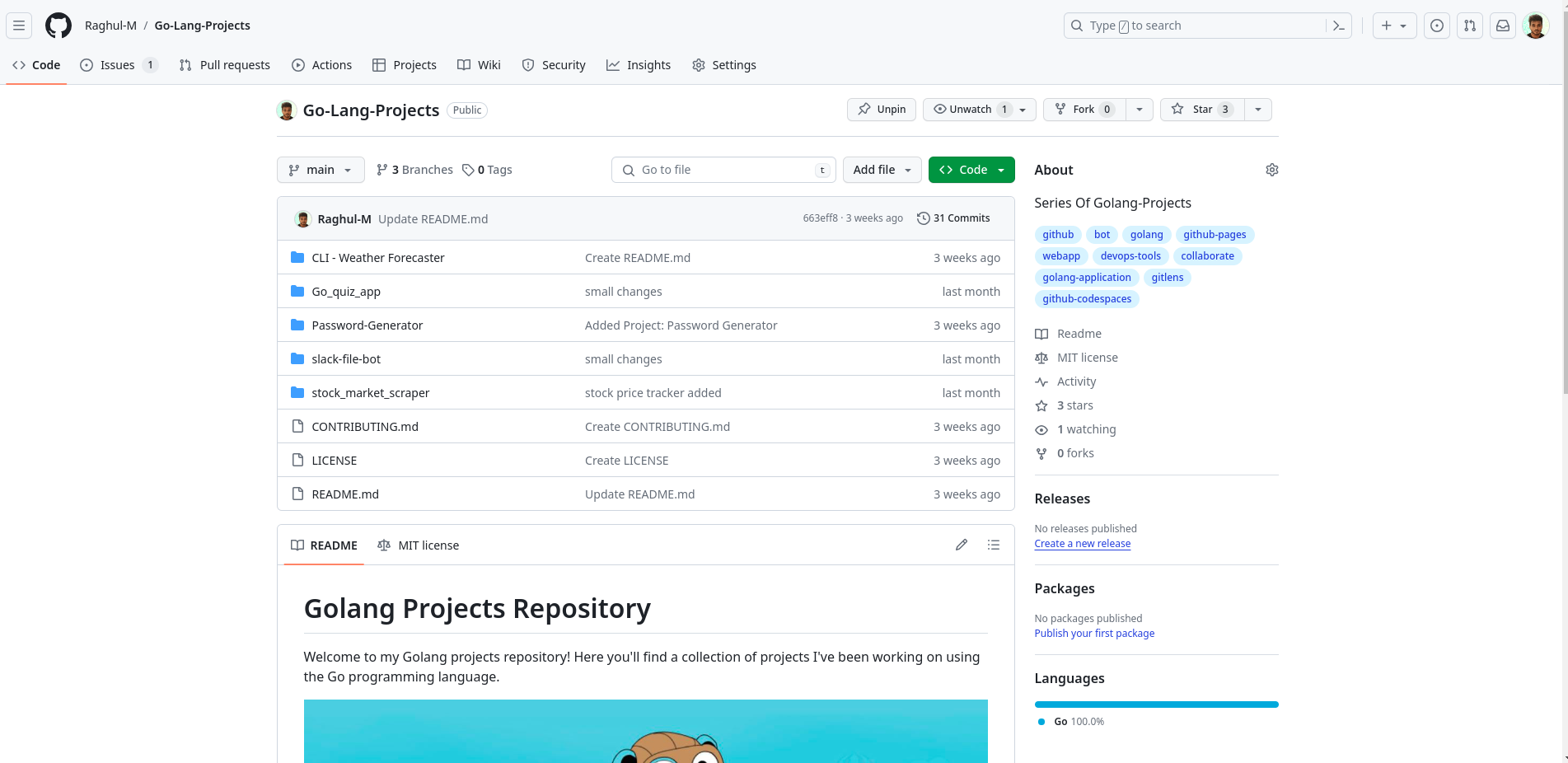Open the main branch selector

tap(321, 170)
